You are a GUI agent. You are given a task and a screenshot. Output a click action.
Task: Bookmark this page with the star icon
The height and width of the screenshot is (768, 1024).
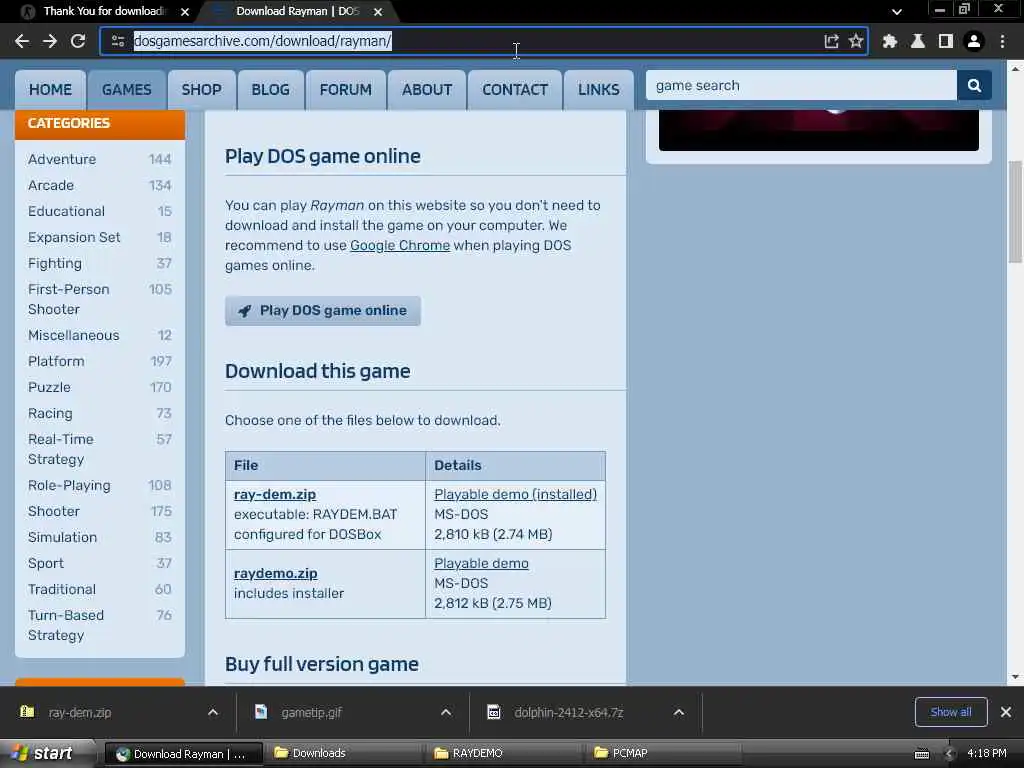coord(856,41)
